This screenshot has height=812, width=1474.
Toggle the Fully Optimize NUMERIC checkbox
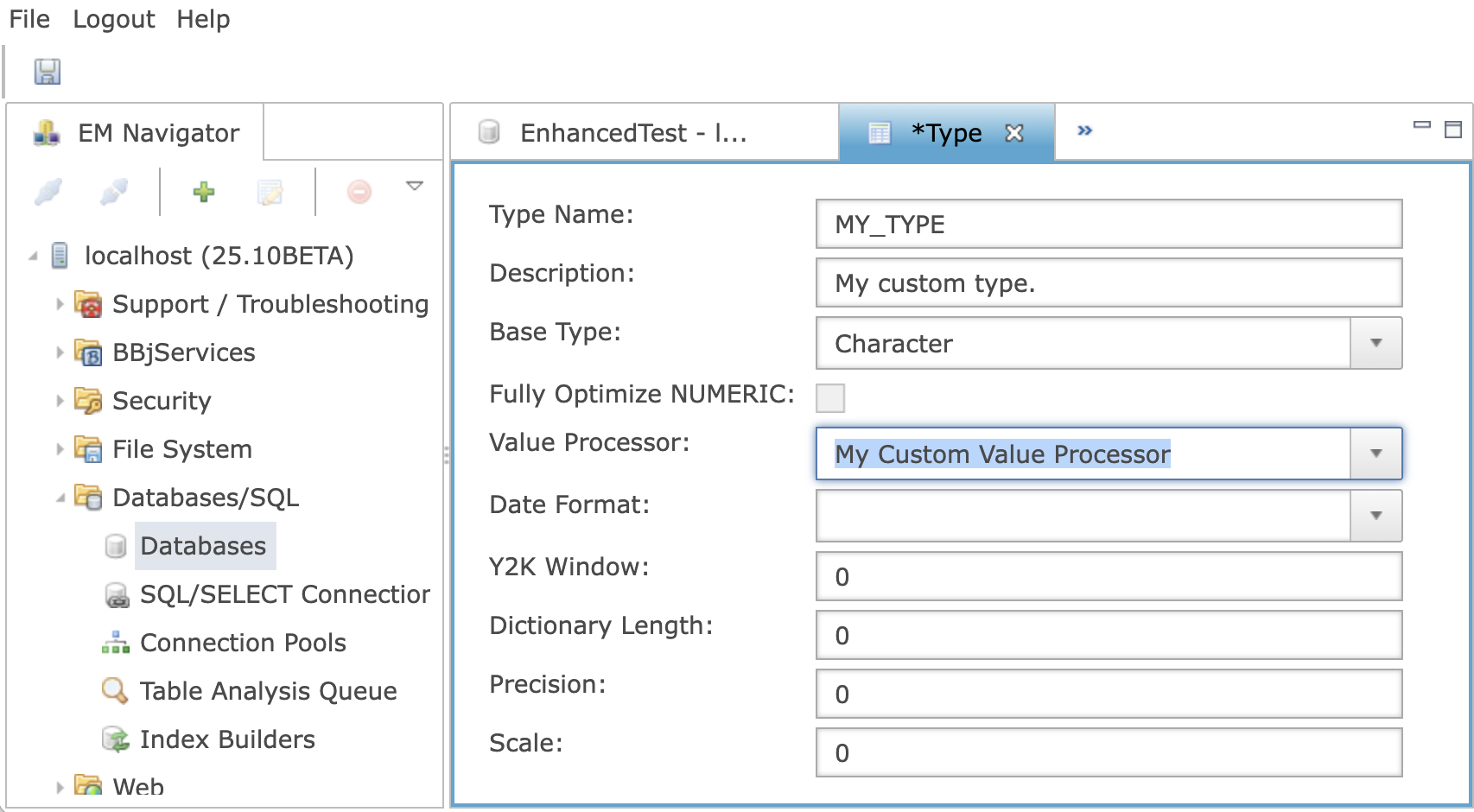[830, 397]
